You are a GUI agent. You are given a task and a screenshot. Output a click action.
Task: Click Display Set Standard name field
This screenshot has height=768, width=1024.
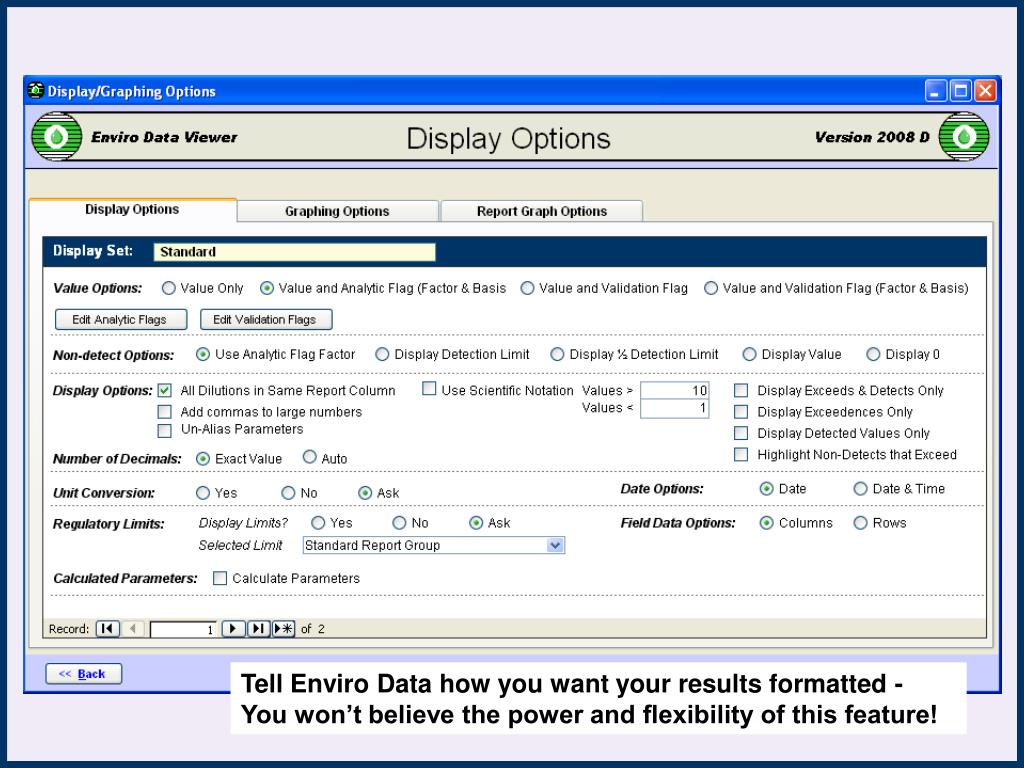coord(295,252)
